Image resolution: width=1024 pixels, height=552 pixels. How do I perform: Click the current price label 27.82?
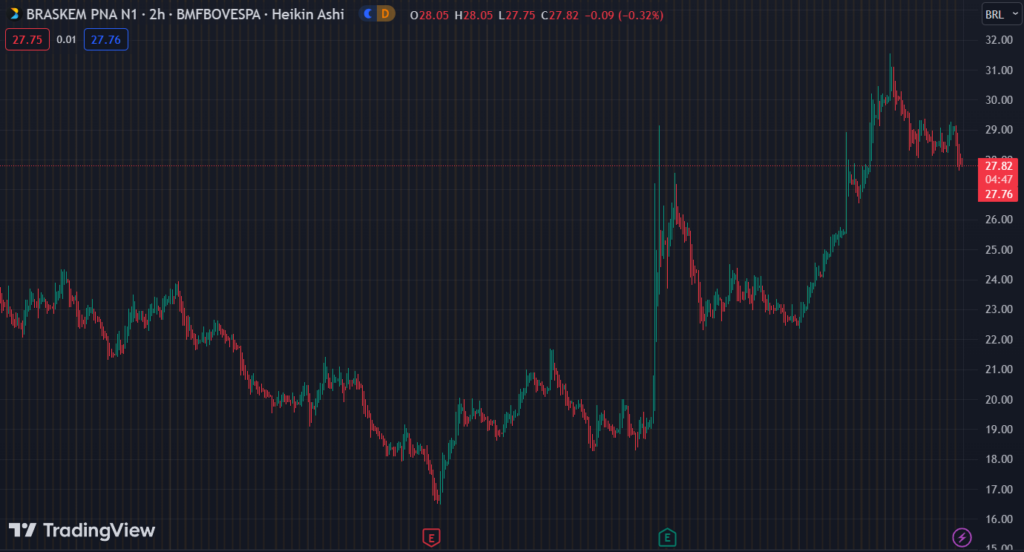[x=999, y=166]
